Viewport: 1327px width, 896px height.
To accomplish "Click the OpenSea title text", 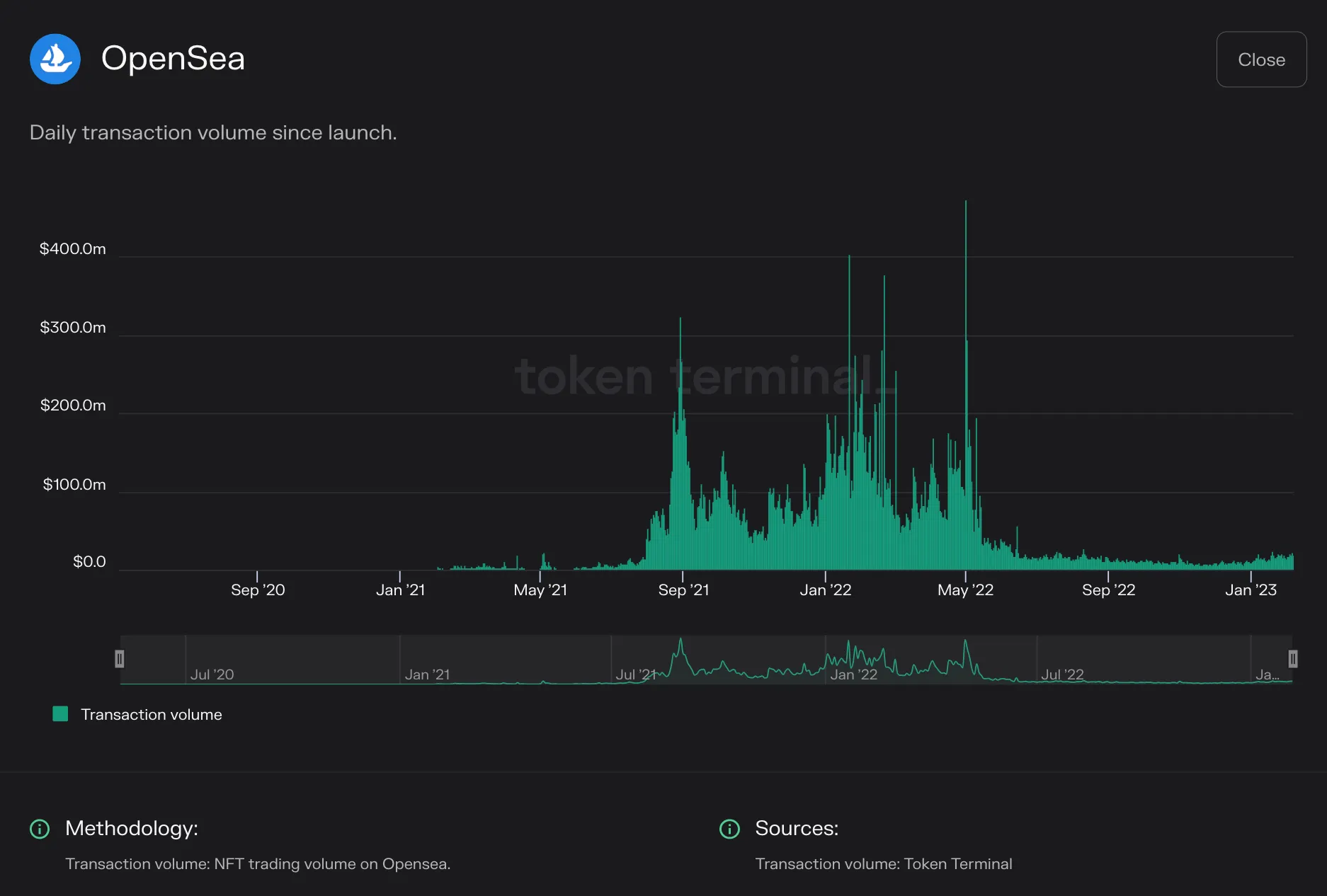I will [173, 58].
